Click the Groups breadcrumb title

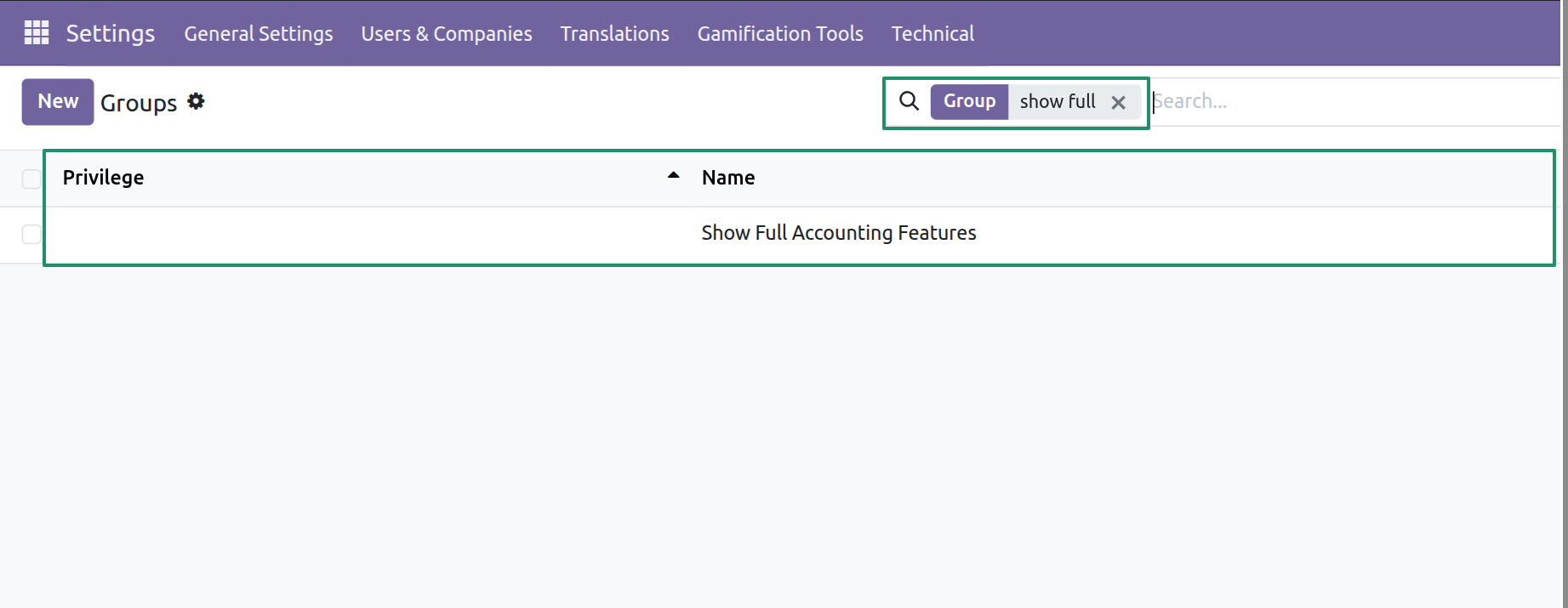click(139, 103)
